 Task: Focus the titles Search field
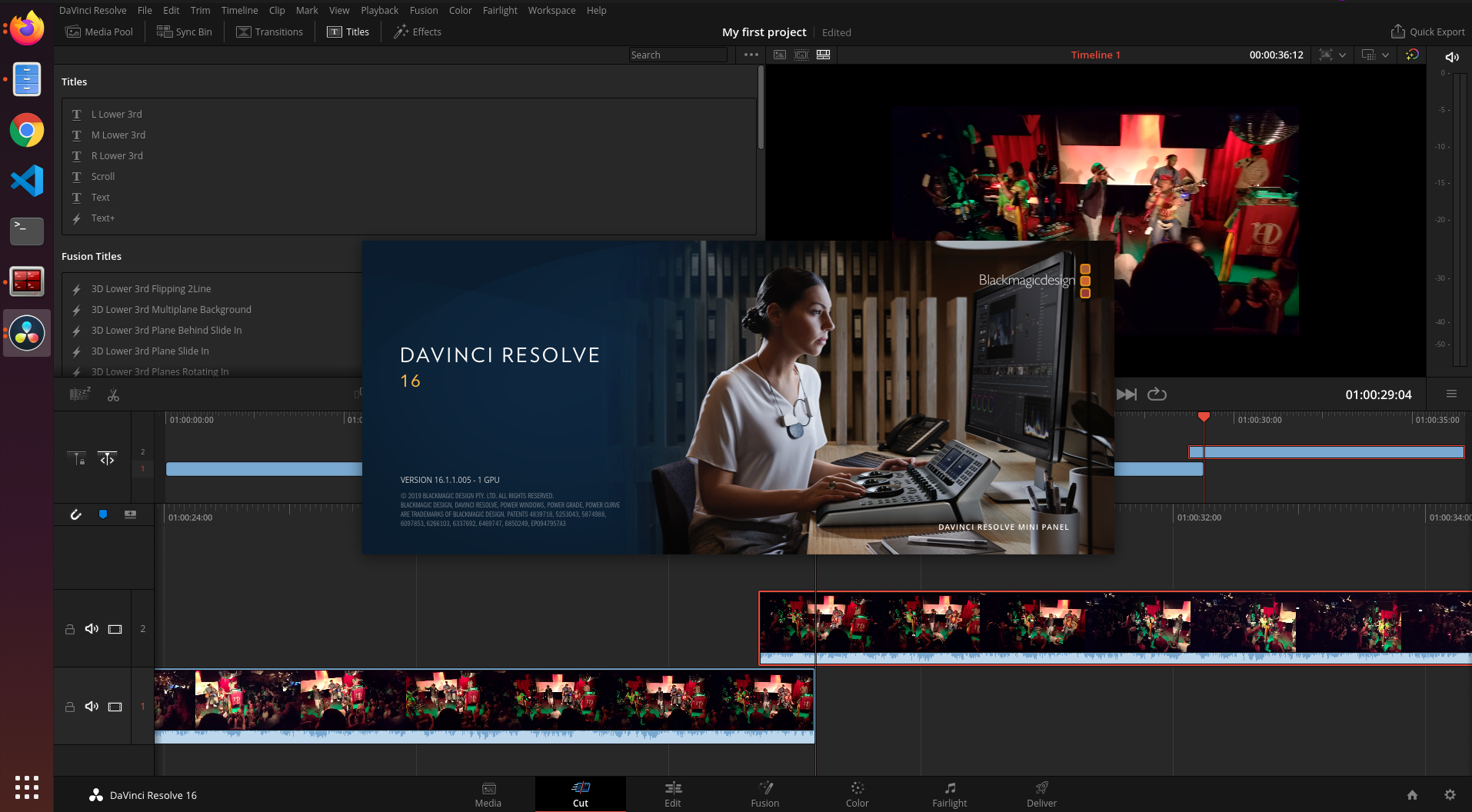click(678, 55)
